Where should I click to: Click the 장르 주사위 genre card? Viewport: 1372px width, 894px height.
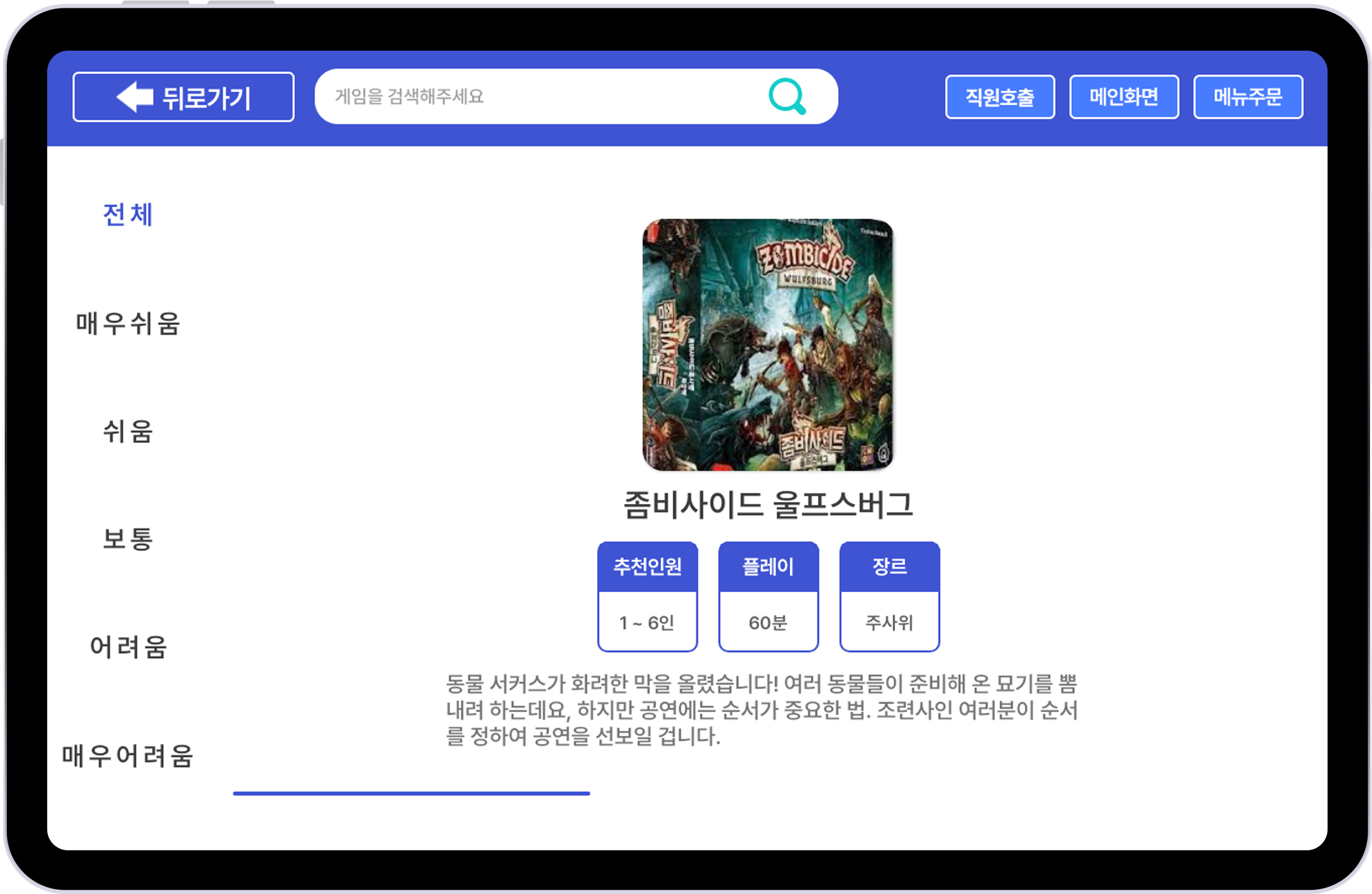889,596
